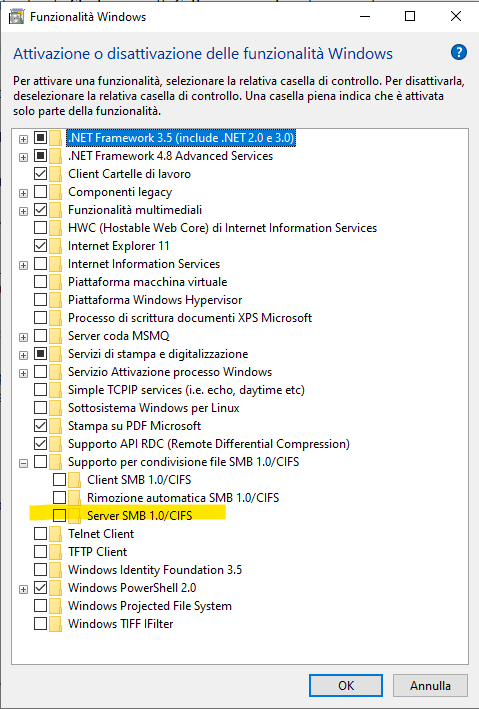
Task: Select the TFTP Client label
Action: (97, 552)
